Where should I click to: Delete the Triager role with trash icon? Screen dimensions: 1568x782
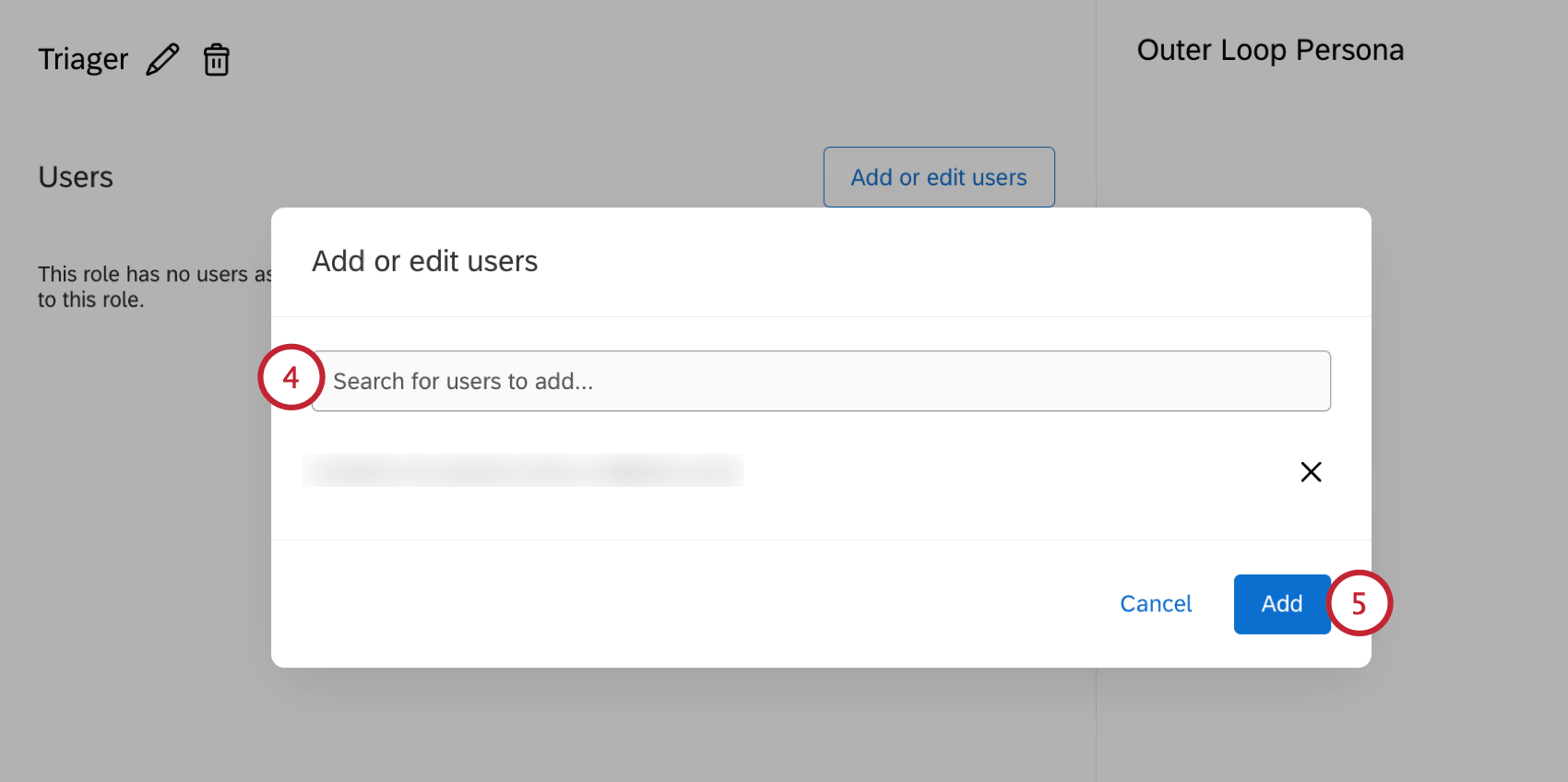[217, 60]
